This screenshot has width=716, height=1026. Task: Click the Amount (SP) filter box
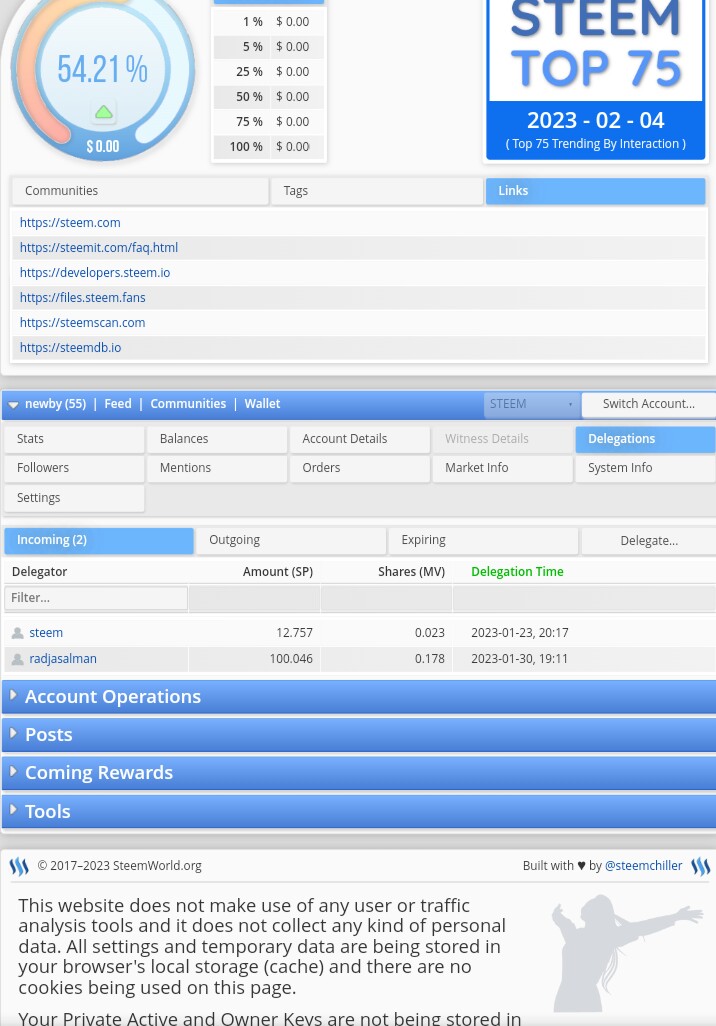click(x=255, y=599)
